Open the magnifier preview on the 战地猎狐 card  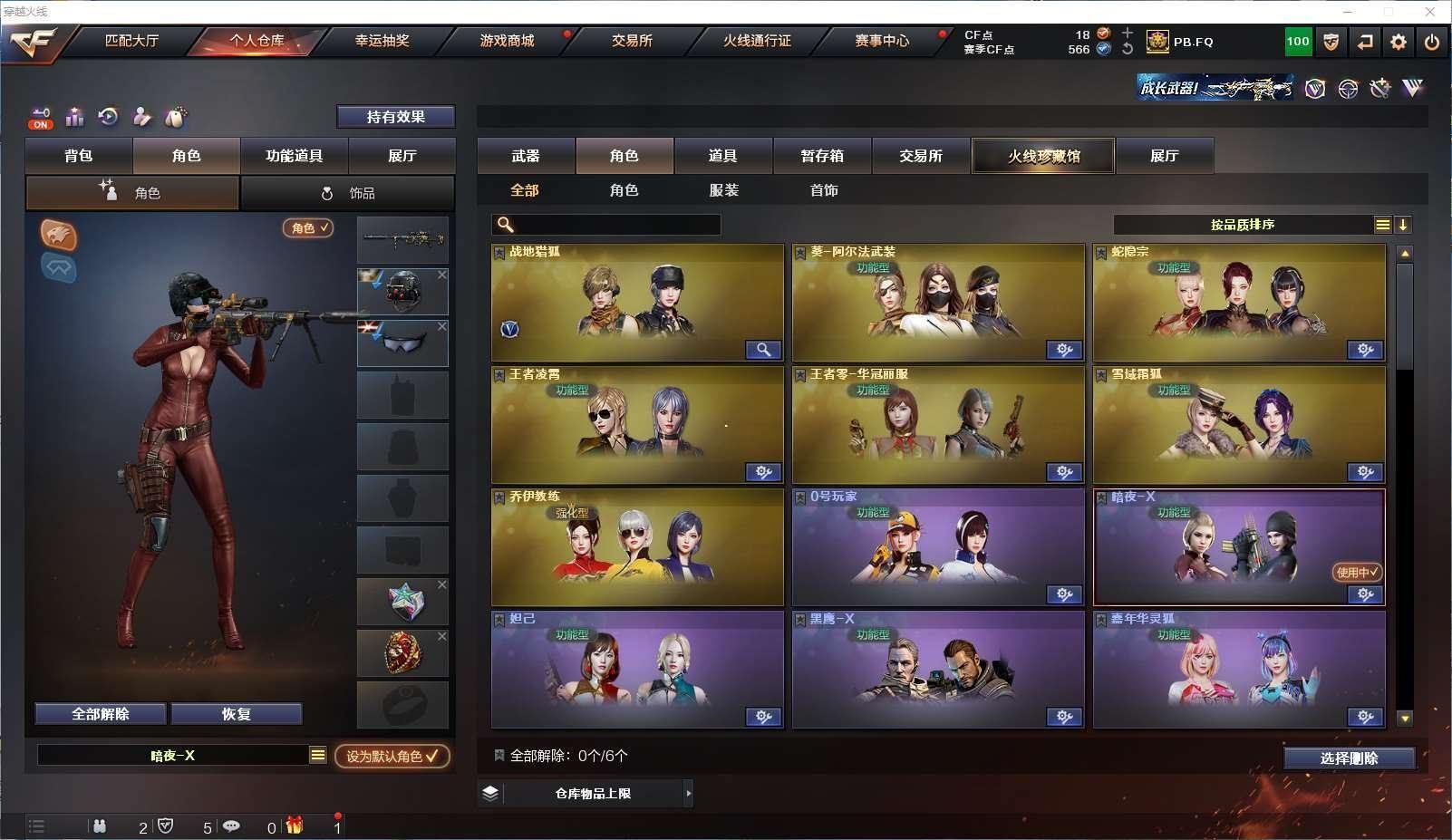(x=763, y=350)
